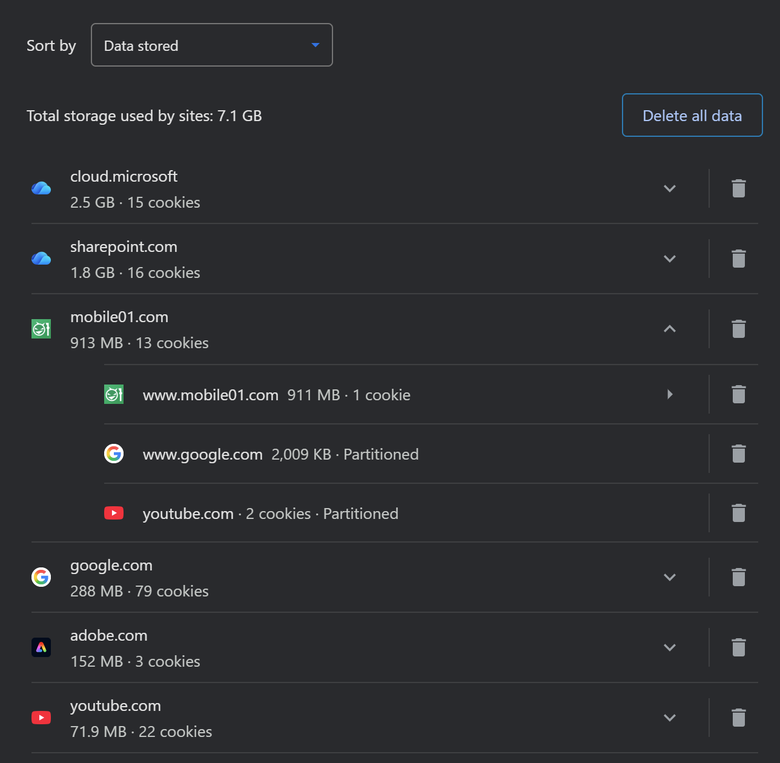Viewport: 780px width, 763px height.
Task: Expand the google.com entry
Action: click(670, 577)
